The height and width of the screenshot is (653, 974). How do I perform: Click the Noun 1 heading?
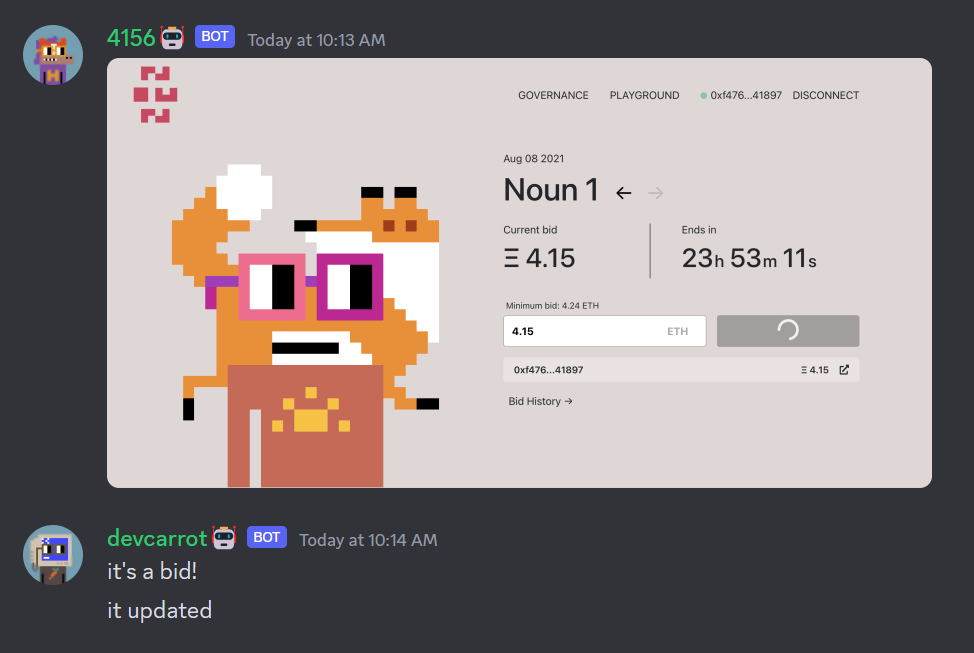551,190
